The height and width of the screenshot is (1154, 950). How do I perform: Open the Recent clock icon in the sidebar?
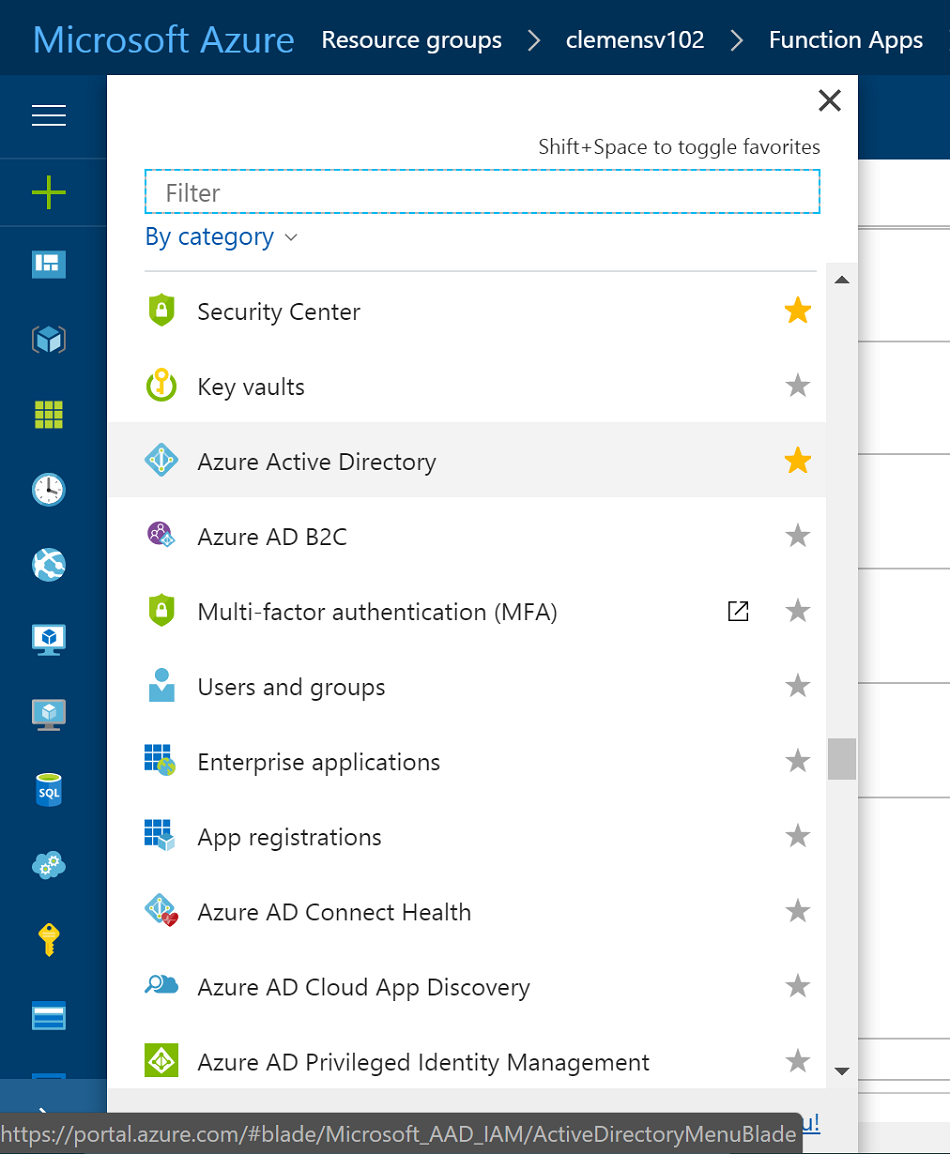pos(49,489)
